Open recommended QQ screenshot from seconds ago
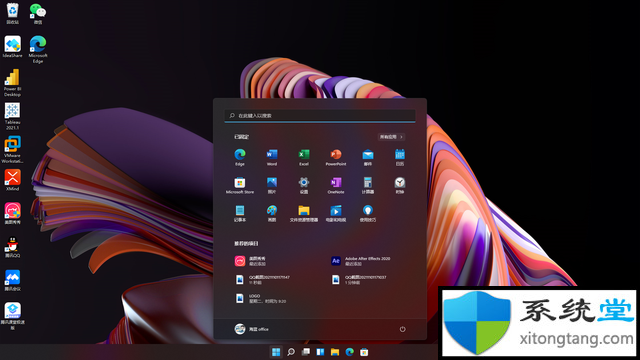The width and height of the screenshot is (640, 360). (x=262, y=280)
